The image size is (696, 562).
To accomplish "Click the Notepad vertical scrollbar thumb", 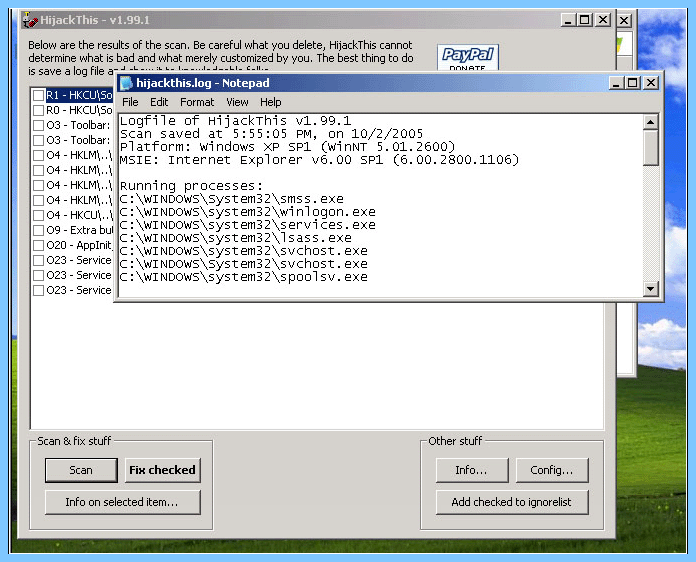I will [650, 147].
